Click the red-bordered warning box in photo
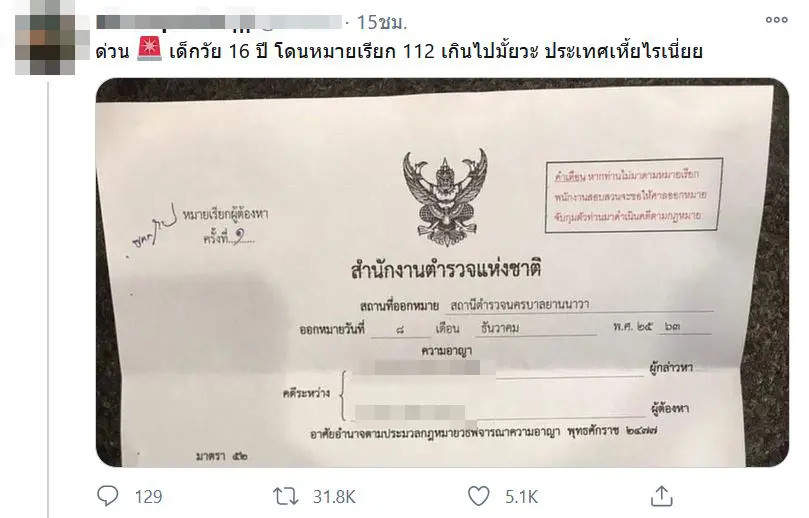This screenshot has height=518, width=809. click(634, 195)
